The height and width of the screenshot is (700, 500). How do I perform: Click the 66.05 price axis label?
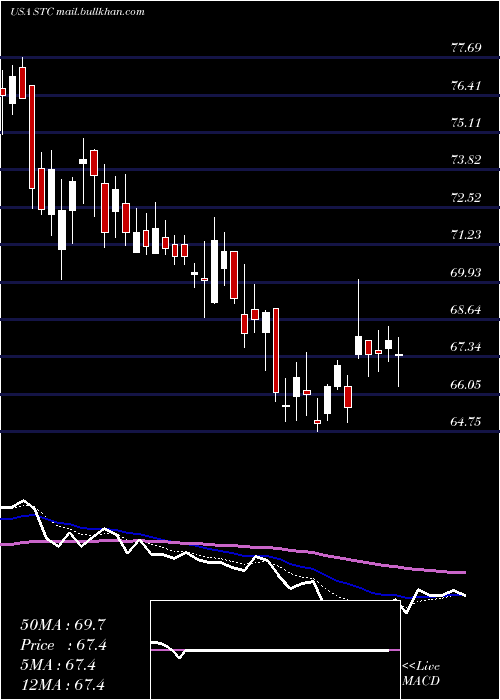466,384
